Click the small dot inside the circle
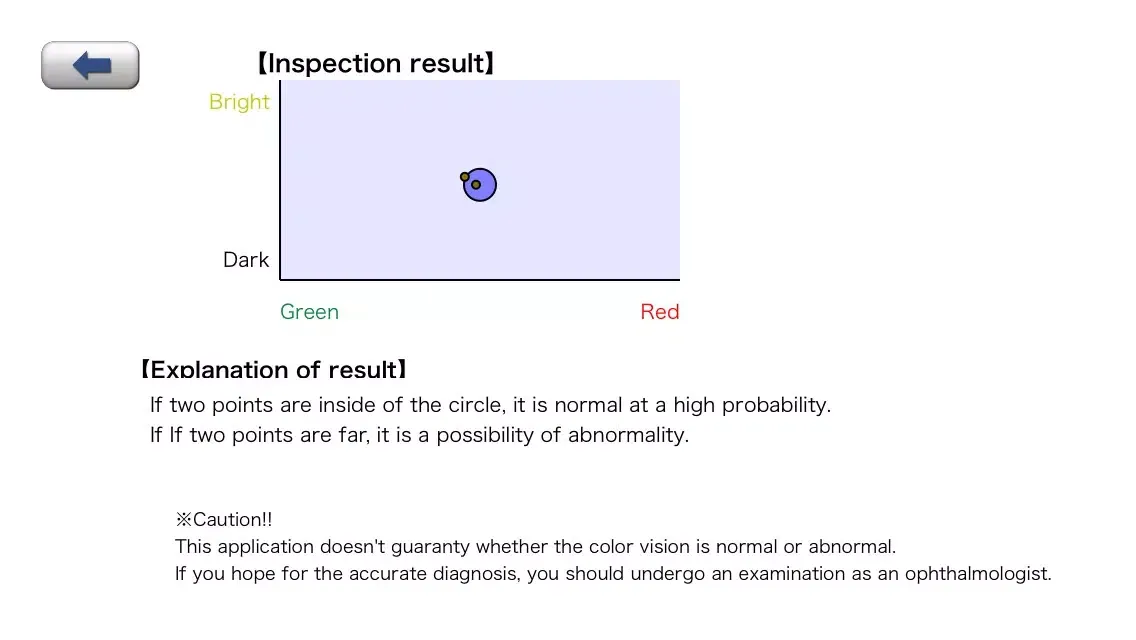 click(x=476, y=185)
